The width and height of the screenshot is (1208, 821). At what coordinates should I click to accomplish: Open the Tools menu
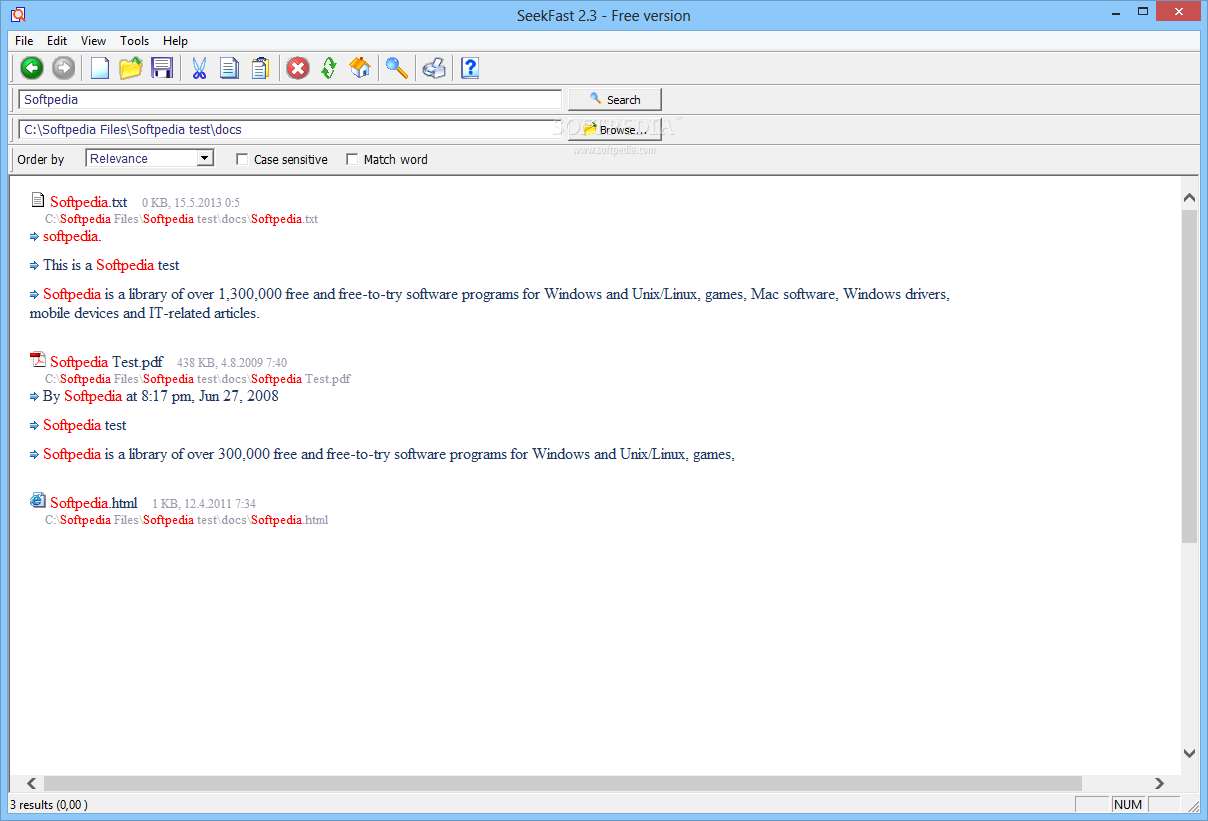(x=134, y=41)
